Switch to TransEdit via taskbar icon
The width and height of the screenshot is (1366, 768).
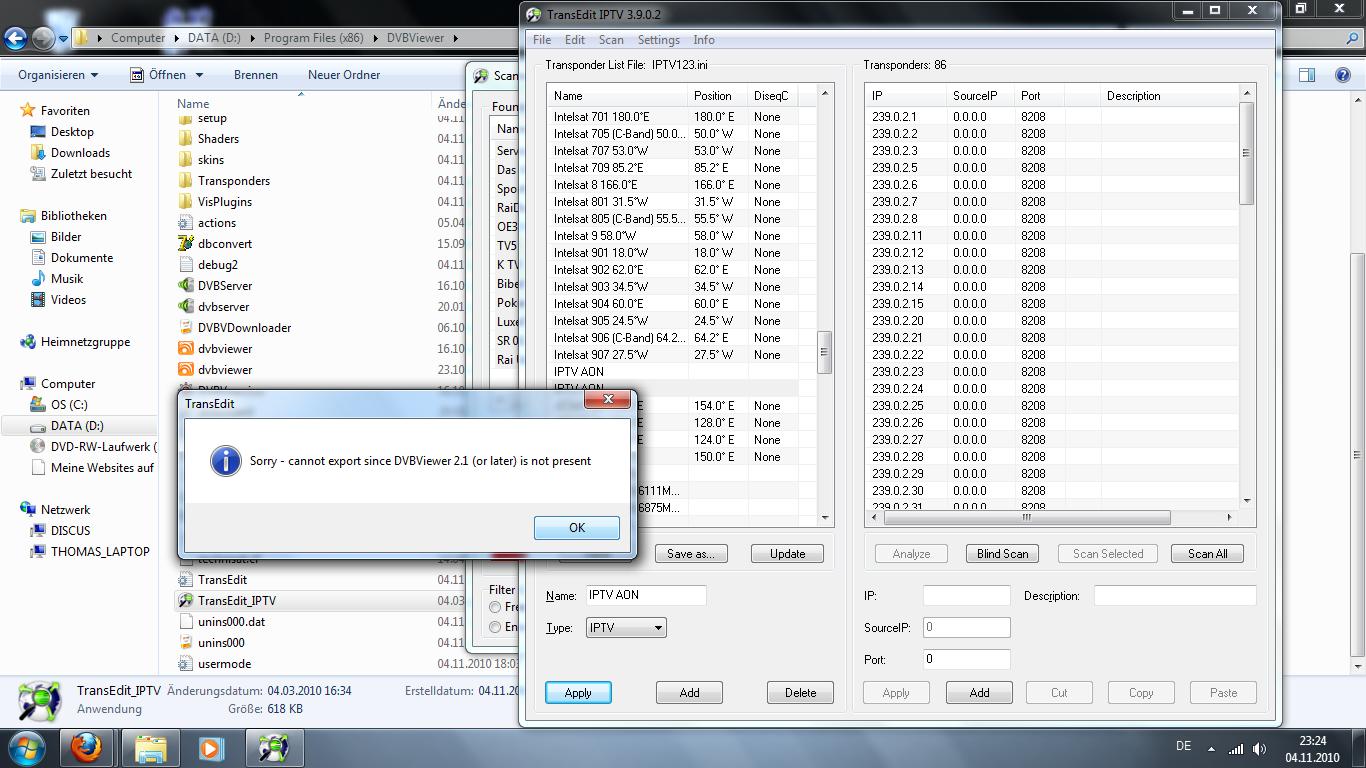point(273,748)
